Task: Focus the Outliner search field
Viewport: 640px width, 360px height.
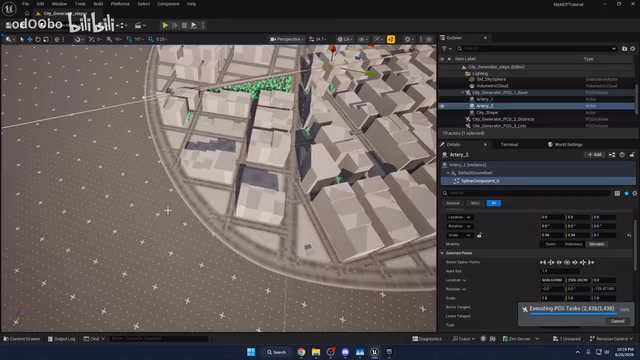Action: pyautogui.click(x=536, y=49)
